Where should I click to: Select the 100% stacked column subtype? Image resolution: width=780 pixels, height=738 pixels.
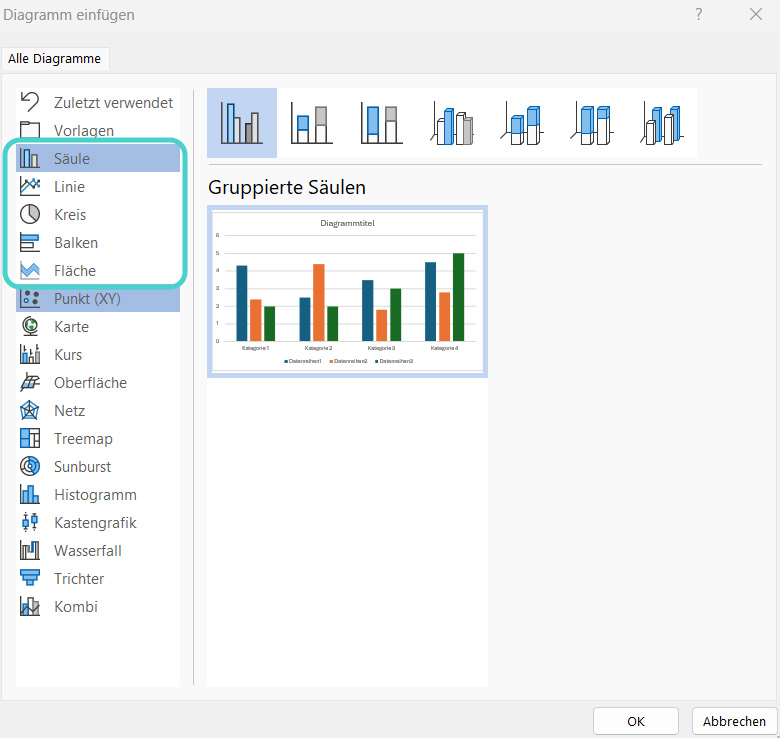[382, 123]
